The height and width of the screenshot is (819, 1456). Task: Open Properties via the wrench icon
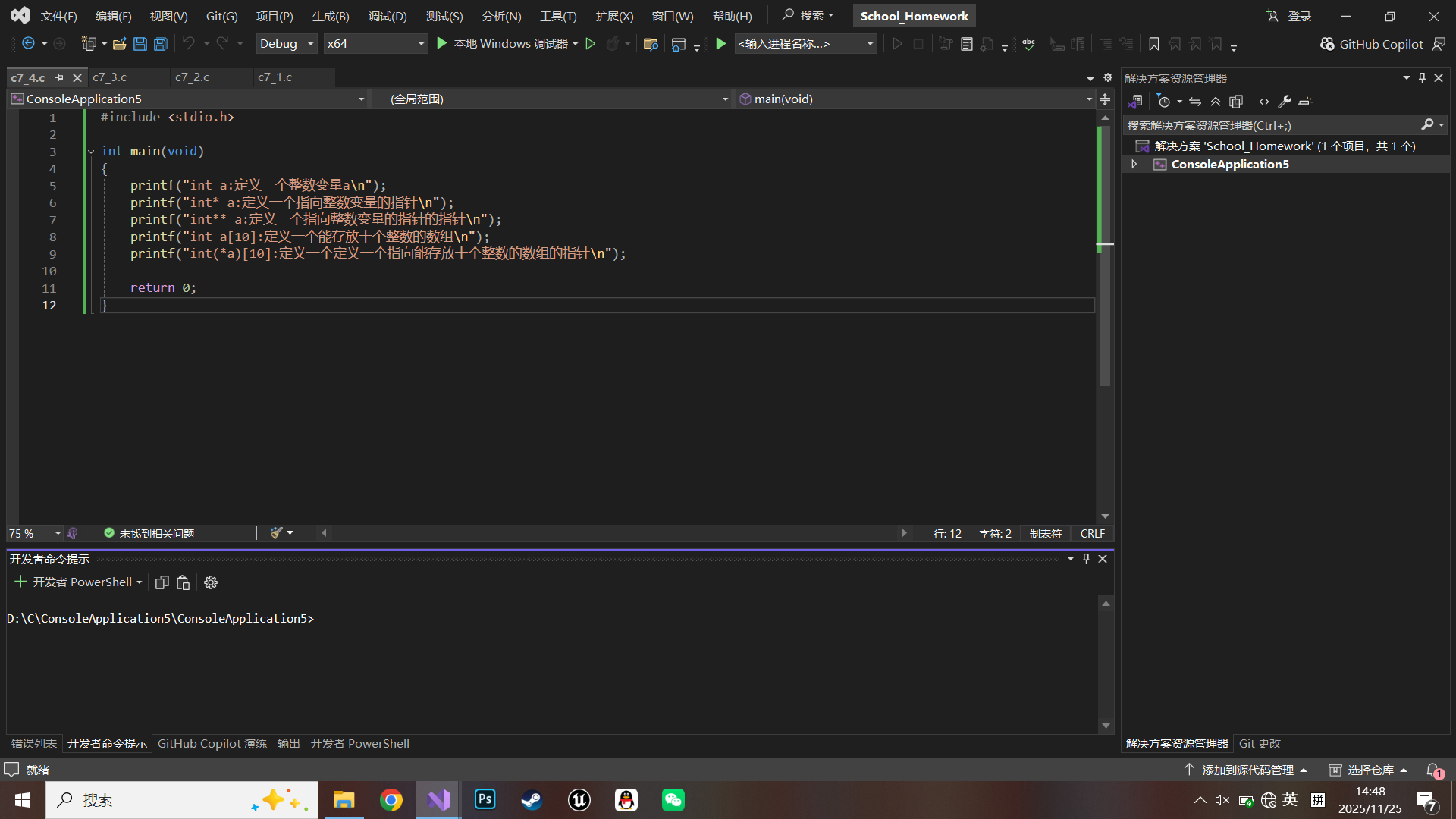coord(1285,101)
